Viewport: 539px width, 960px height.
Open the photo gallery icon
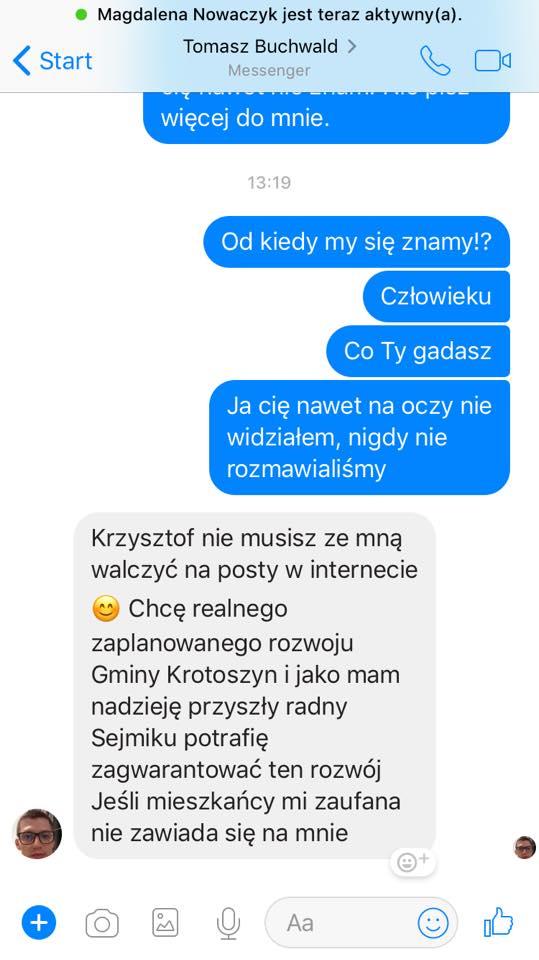click(165, 923)
